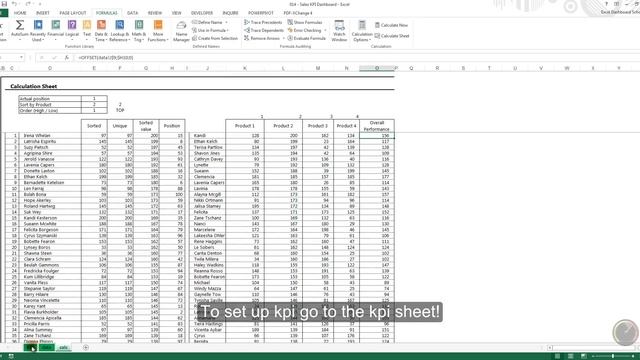The width and height of the screenshot is (640, 360).
Task: Click the macro record status bar icon
Action: pos(11,356)
